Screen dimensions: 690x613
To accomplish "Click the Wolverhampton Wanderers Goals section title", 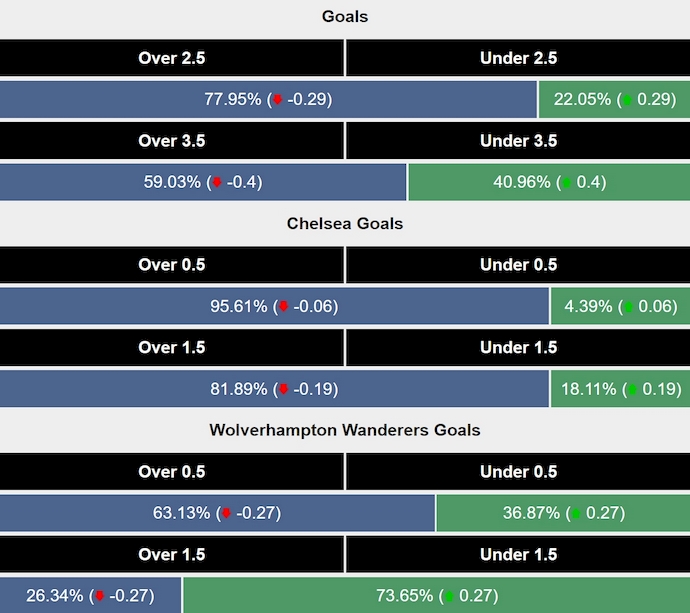I will [345, 430].
